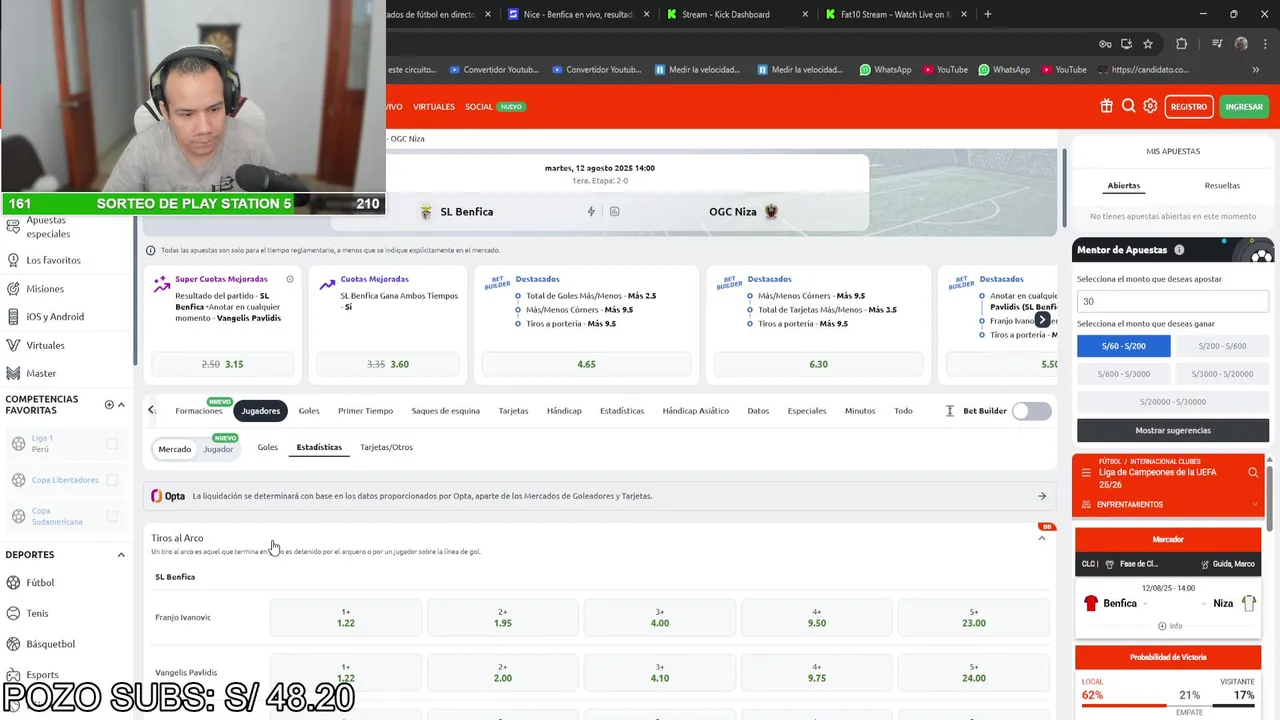Open the Chrome three-dot menu
Viewport: 1280px width, 720px height.
(1265, 44)
